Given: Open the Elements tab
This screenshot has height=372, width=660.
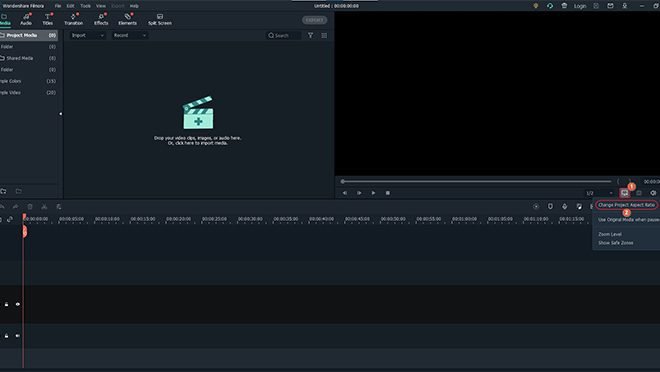Looking at the screenshot, I should pos(128,19).
